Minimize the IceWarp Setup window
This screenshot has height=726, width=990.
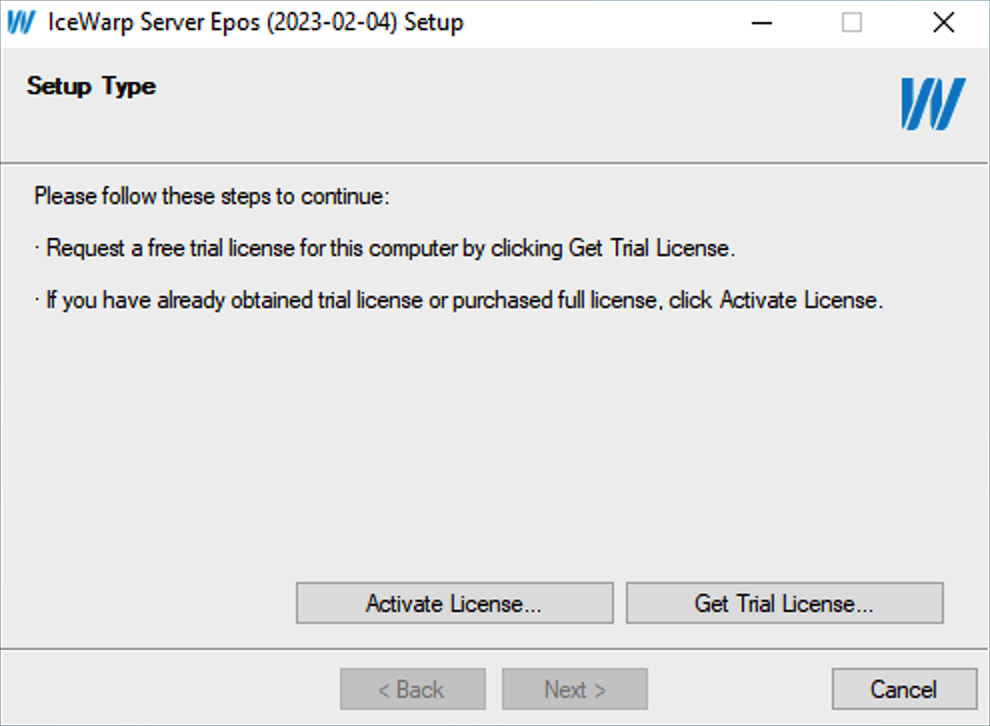tap(761, 23)
